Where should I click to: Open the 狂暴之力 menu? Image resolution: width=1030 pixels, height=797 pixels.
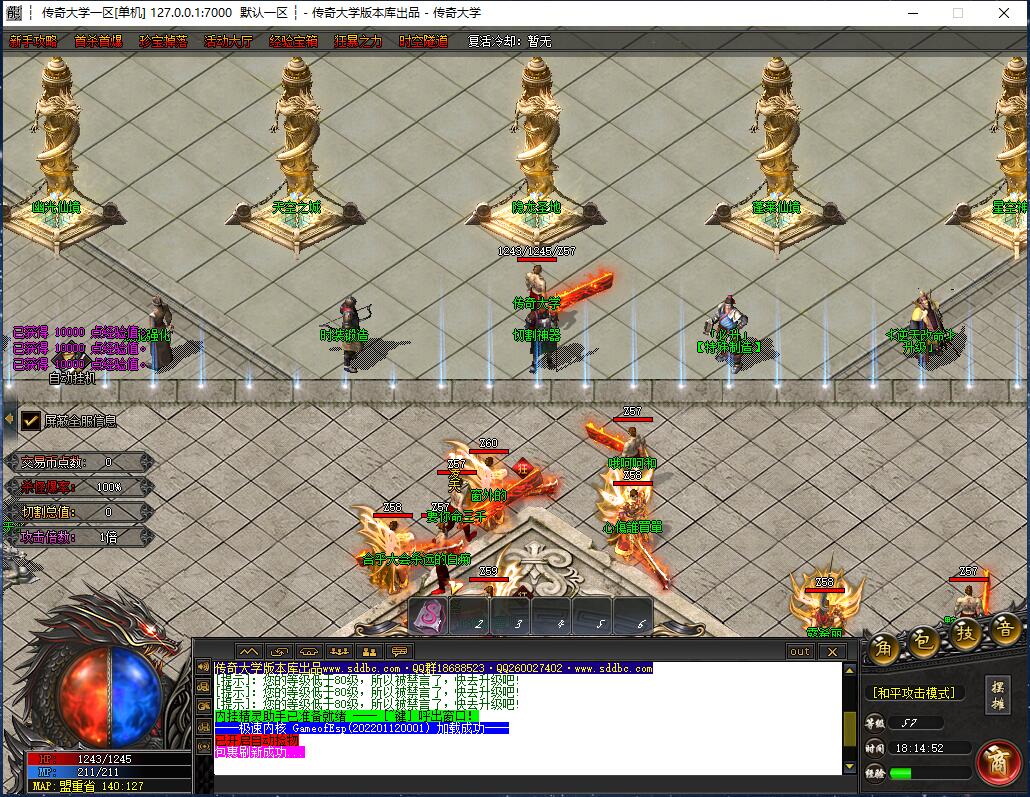point(358,41)
